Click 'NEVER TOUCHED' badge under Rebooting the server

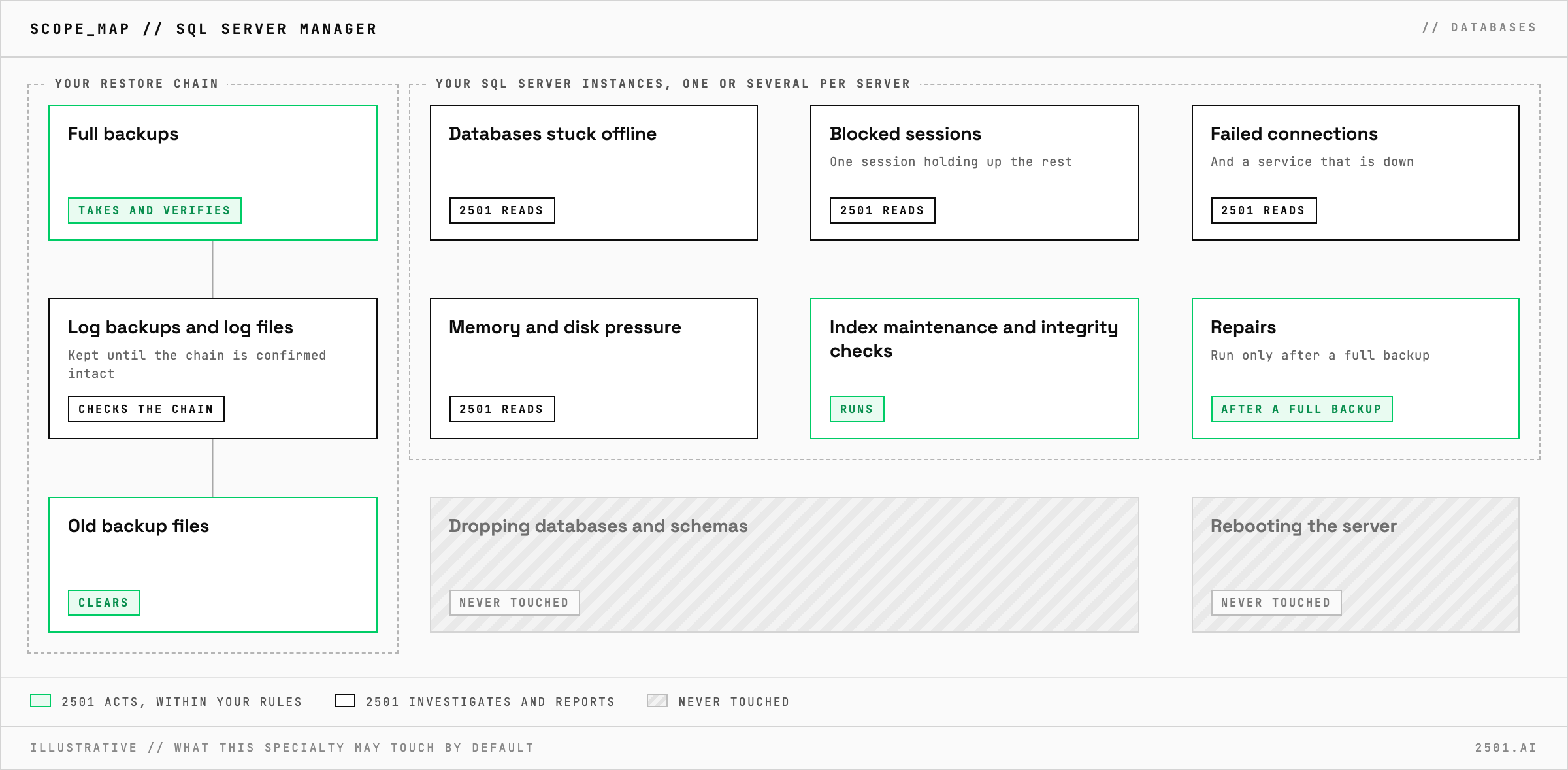pyautogui.click(x=1276, y=603)
